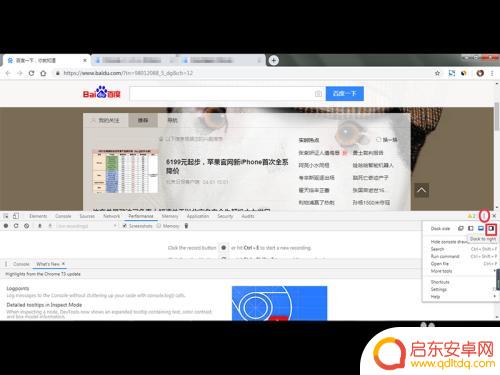Close the DevTools panel with X

point(494,216)
